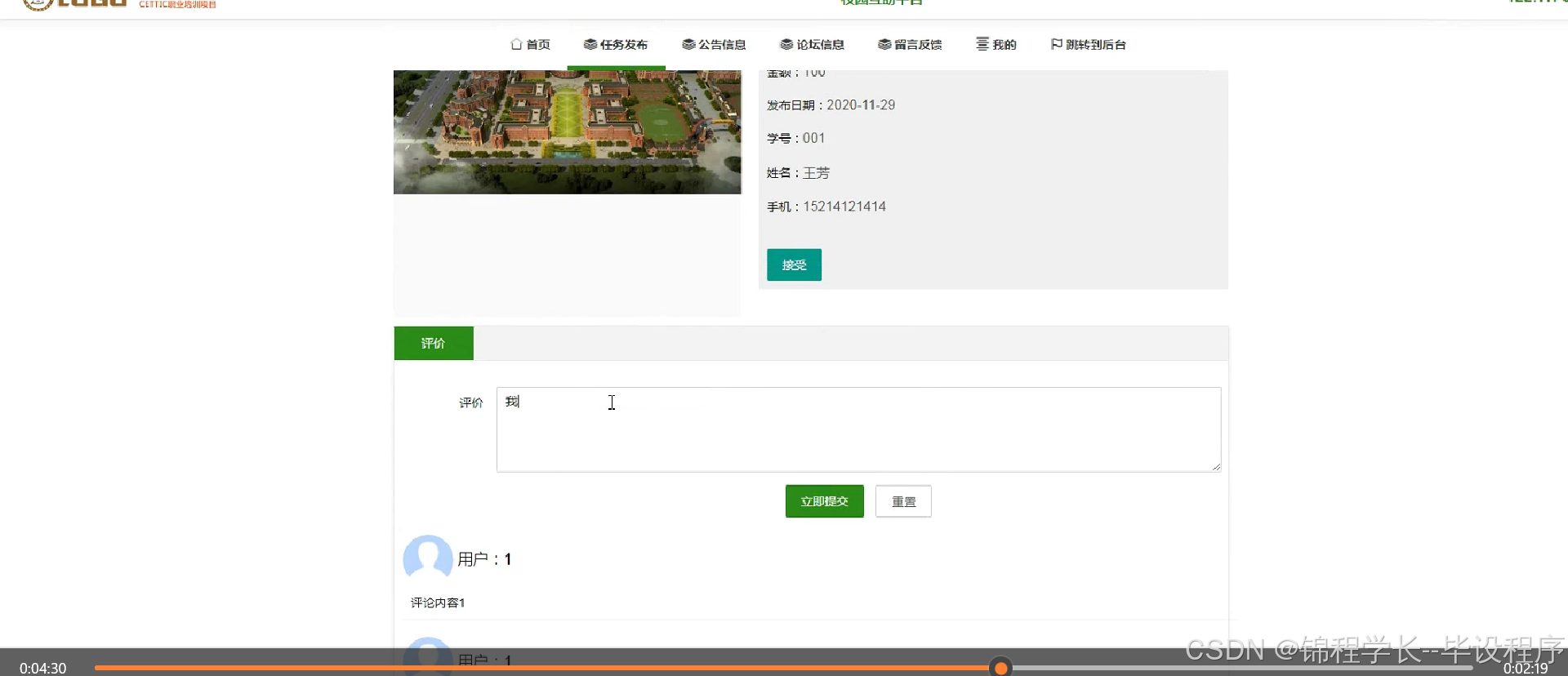Click the layers icon beside 论坛信息
This screenshot has width=1568, height=676.
786,44
